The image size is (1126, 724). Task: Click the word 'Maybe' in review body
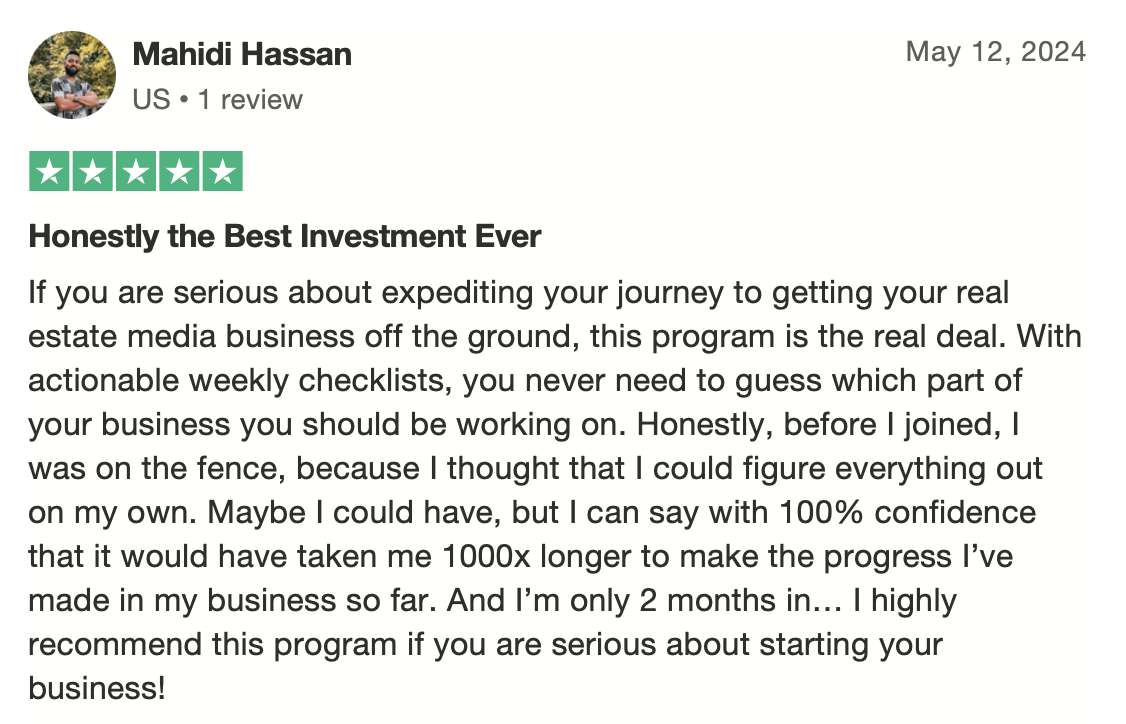(256, 514)
